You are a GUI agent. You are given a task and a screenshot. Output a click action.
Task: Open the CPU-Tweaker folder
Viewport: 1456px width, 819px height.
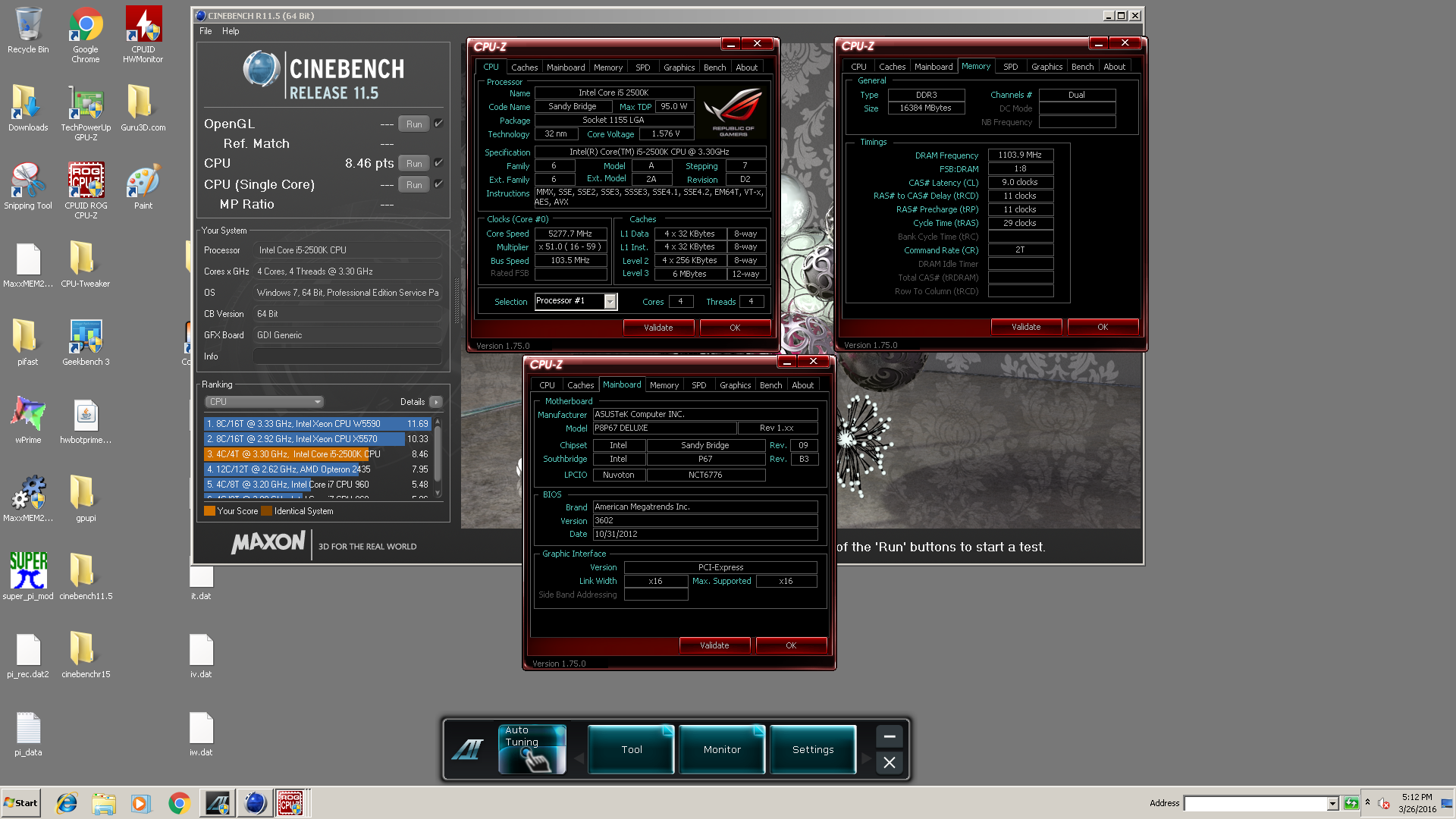pos(86,265)
